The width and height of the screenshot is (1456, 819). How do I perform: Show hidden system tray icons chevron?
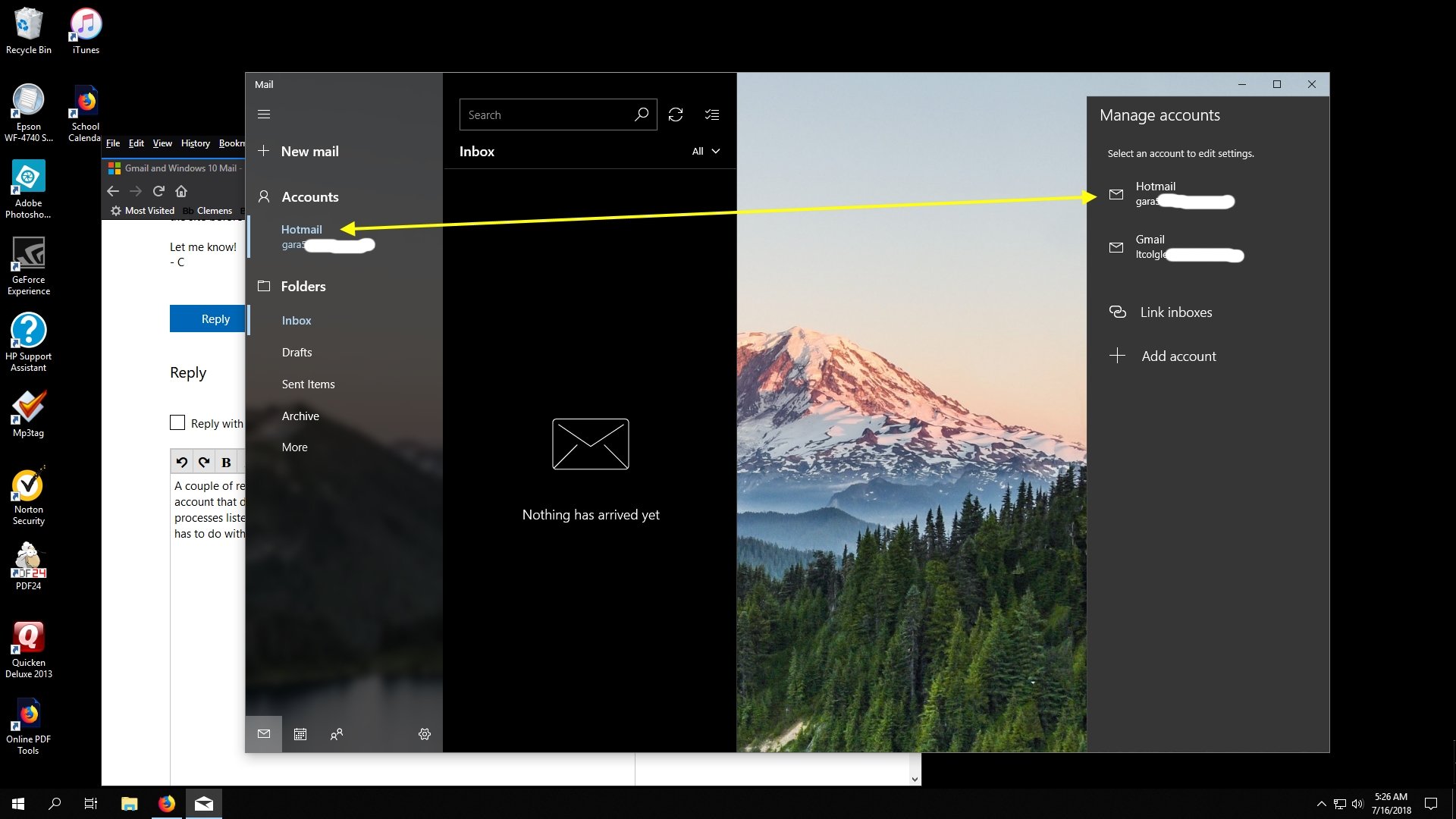[x=1321, y=804]
